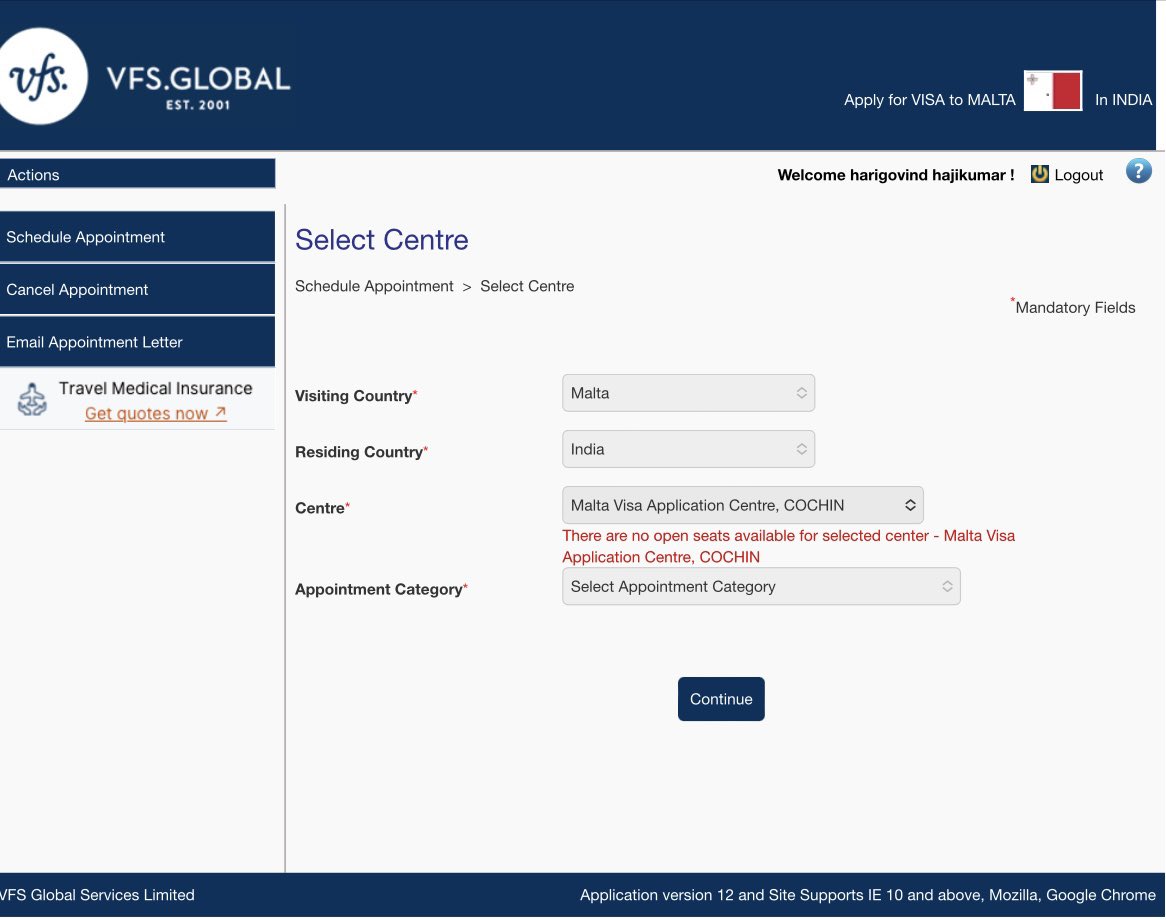Click the Select Centre breadcrumb text
1166x920 pixels.
[x=526, y=286]
